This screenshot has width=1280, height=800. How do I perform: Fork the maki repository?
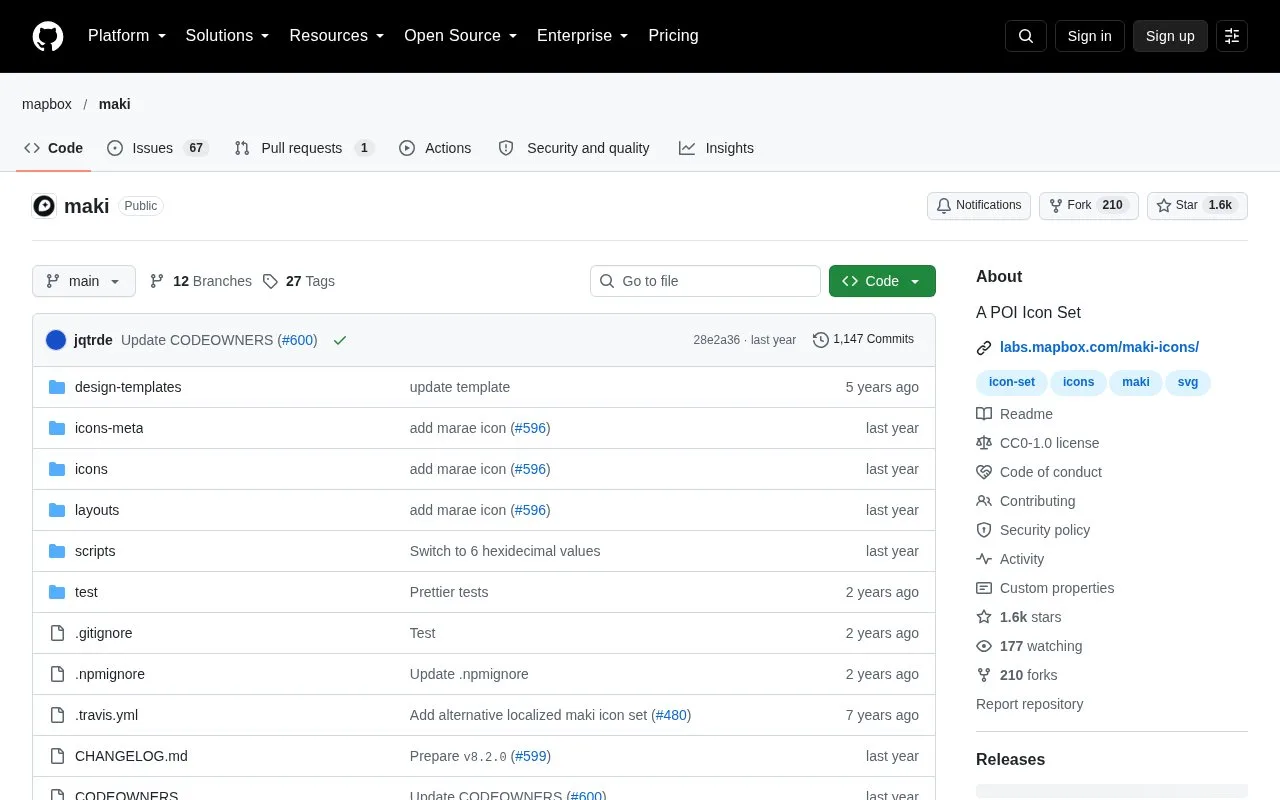point(1089,206)
